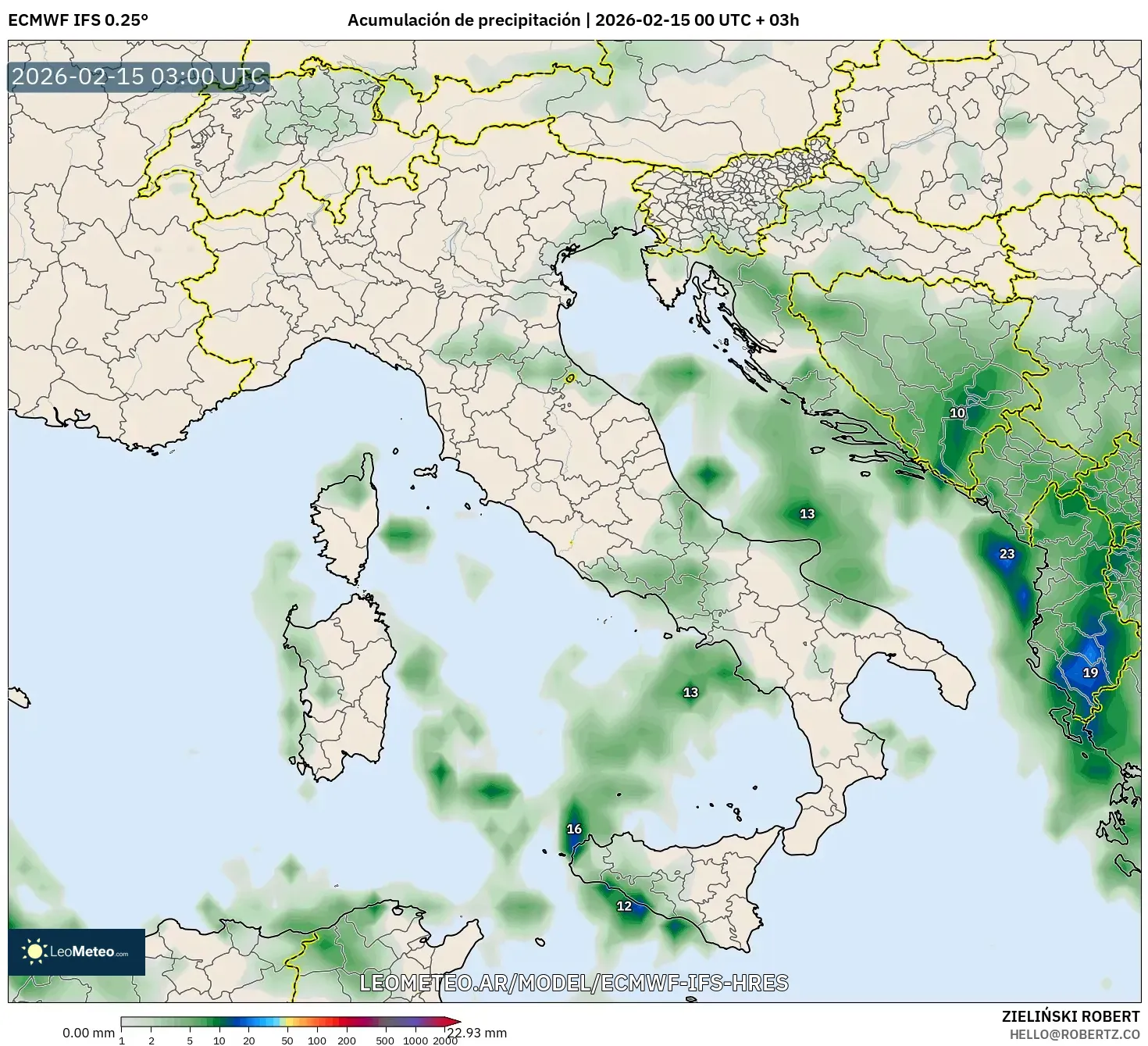Toggle the LeoMeteo watermark visibility

coord(77,953)
